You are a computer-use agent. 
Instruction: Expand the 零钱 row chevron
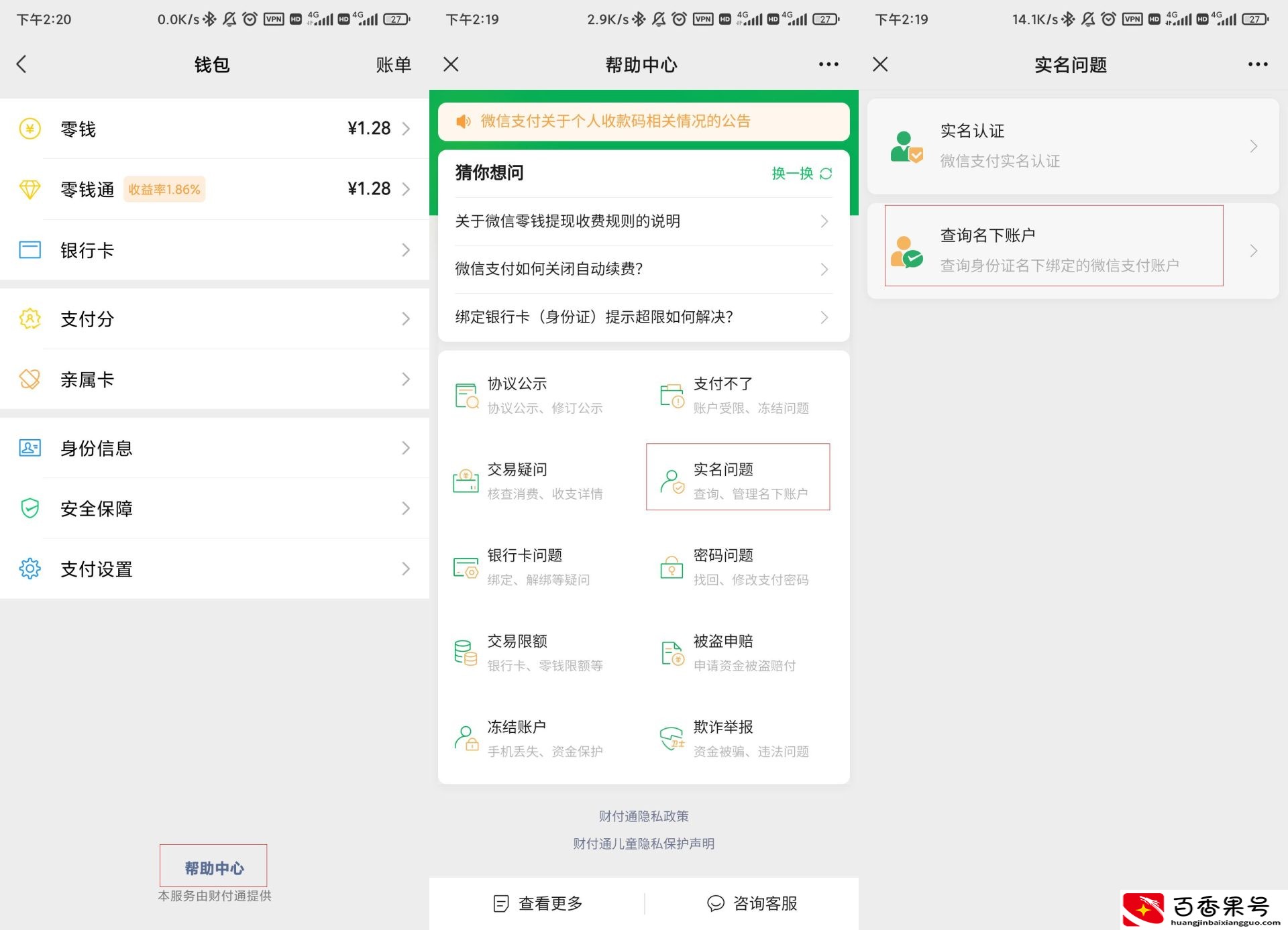coord(406,129)
